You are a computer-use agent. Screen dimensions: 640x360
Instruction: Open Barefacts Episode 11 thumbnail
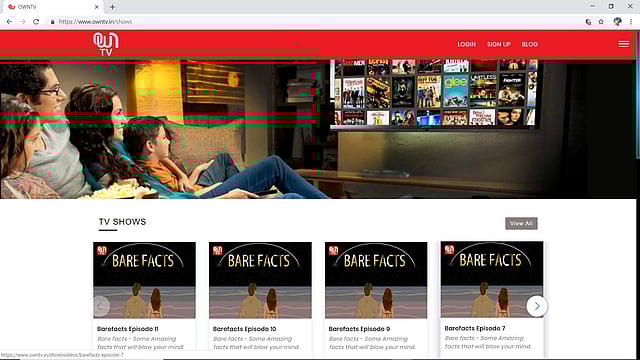(144, 280)
